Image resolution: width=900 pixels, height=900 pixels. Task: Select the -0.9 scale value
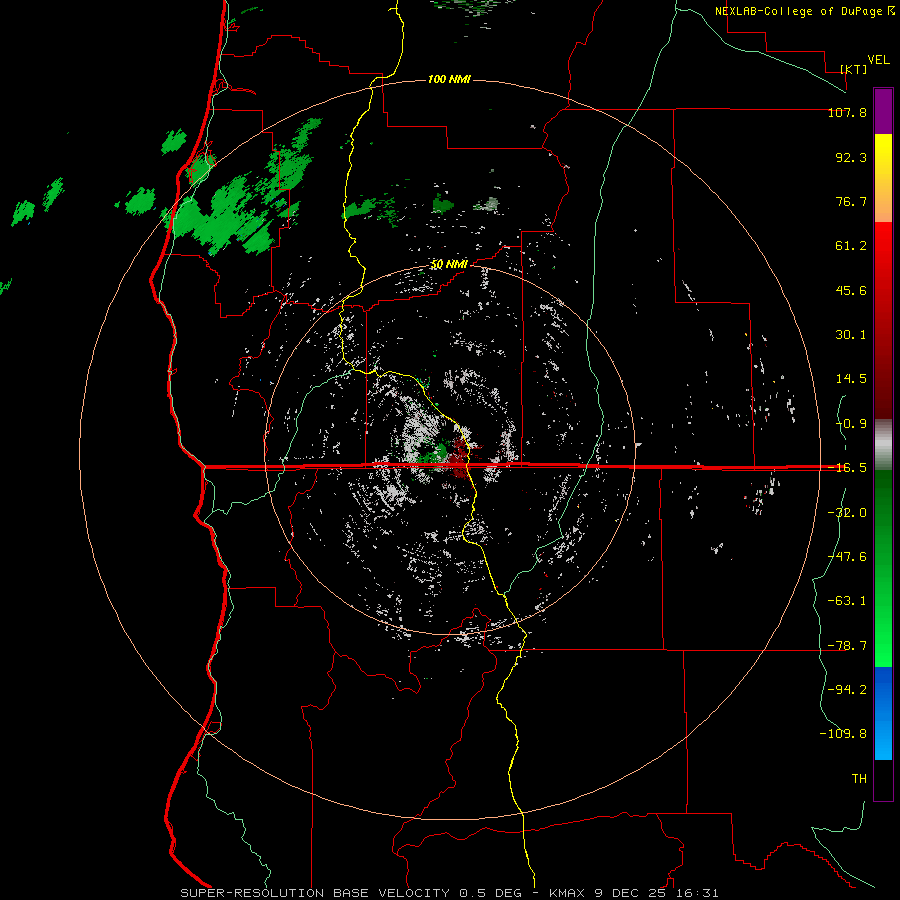851,424
